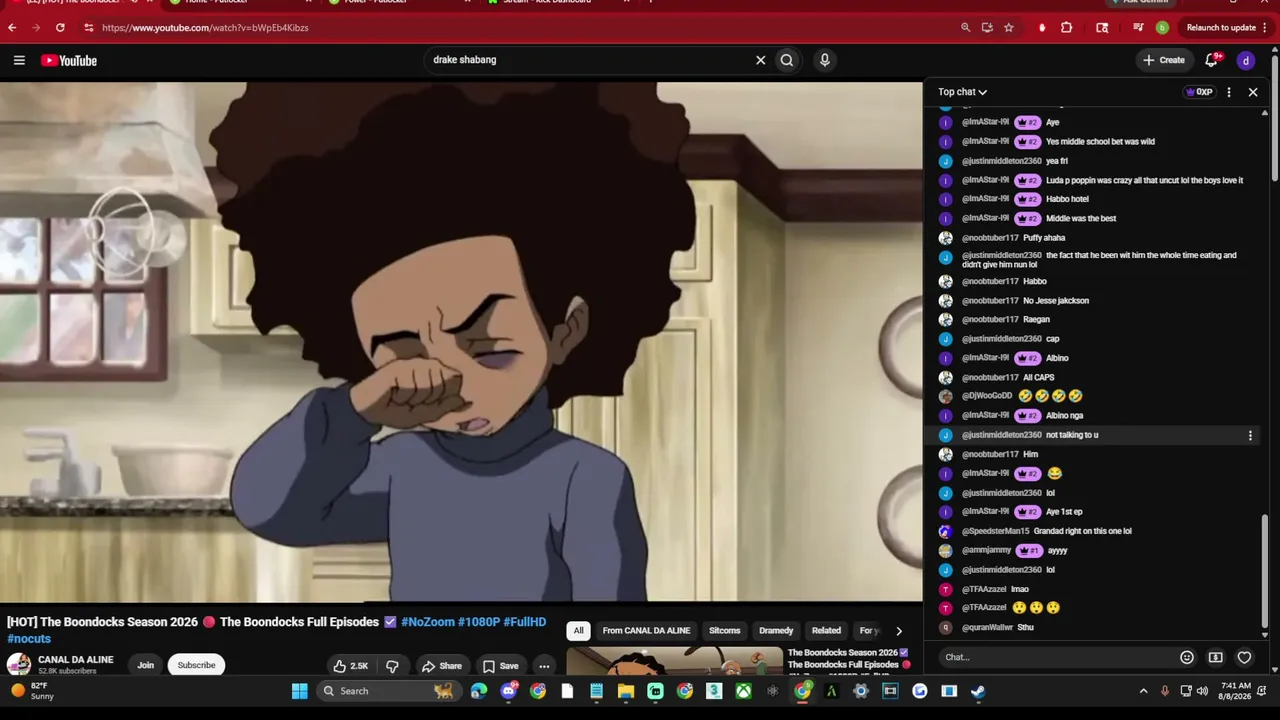Open the emoji picker in chat
The image size is (1280, 720).
tap(1187, 657)
